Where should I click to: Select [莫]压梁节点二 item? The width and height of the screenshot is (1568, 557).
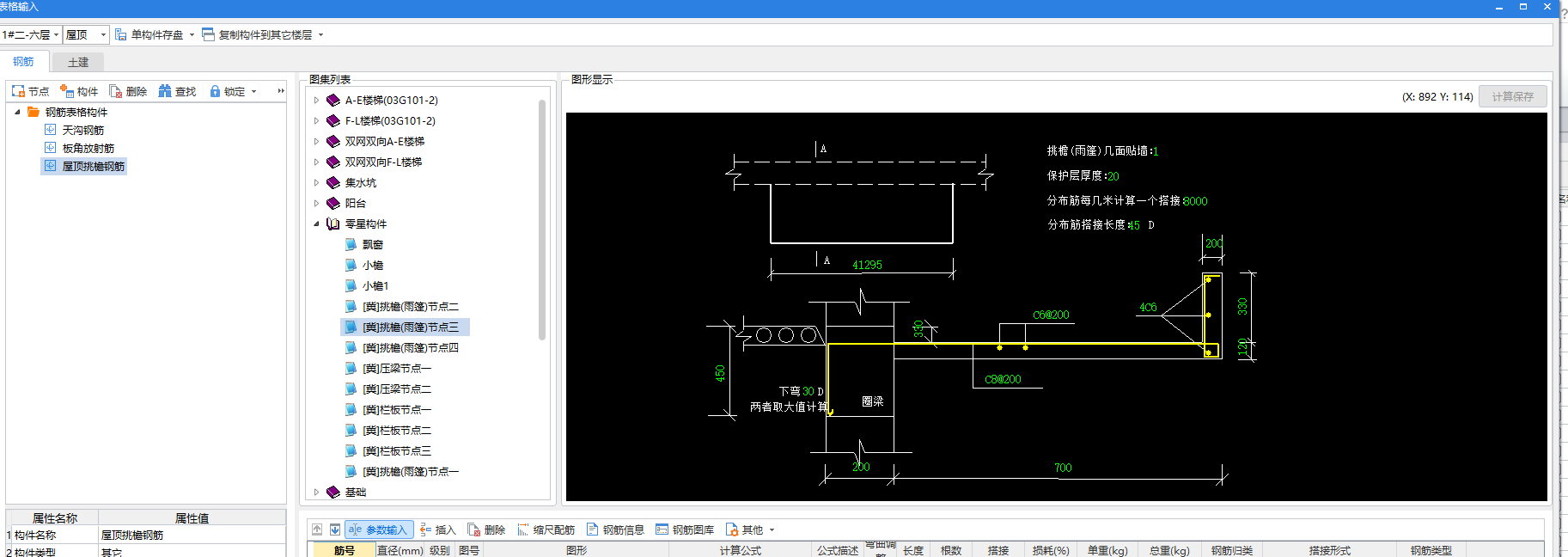(x=396, y=389)
